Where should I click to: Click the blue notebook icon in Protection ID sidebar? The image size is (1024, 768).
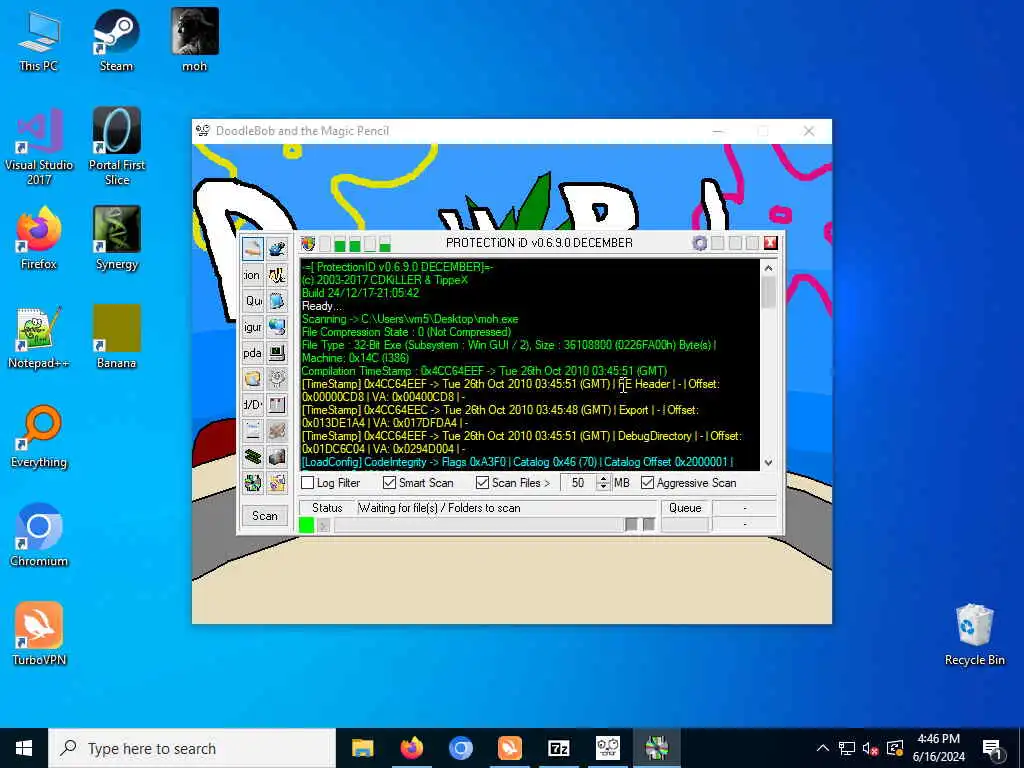coord(277,301)
